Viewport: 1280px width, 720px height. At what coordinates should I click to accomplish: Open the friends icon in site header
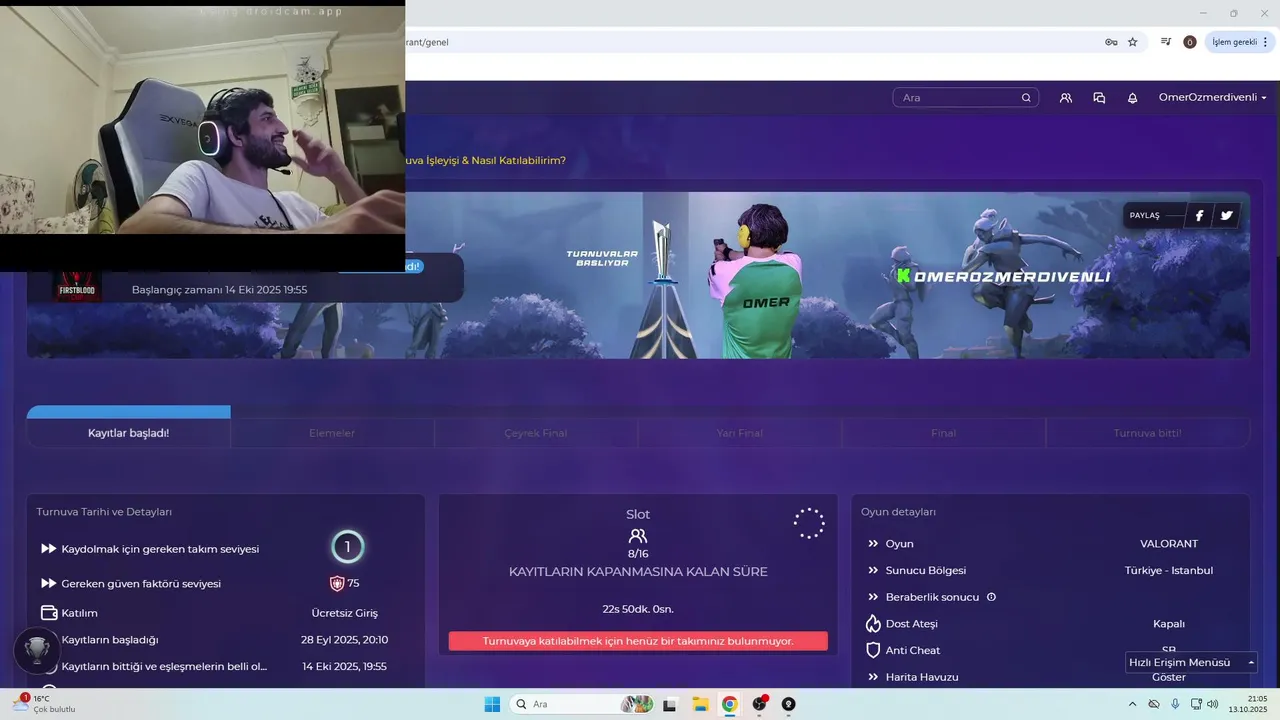pyautogui.click(x=1066, y=98)
